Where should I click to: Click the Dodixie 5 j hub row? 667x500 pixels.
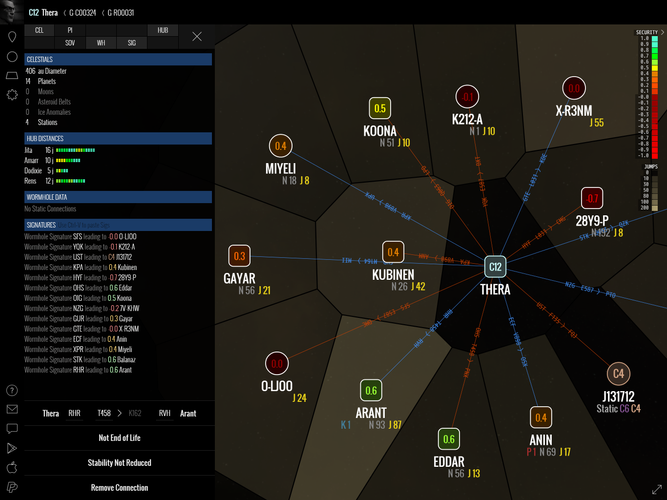pos(46,171)
